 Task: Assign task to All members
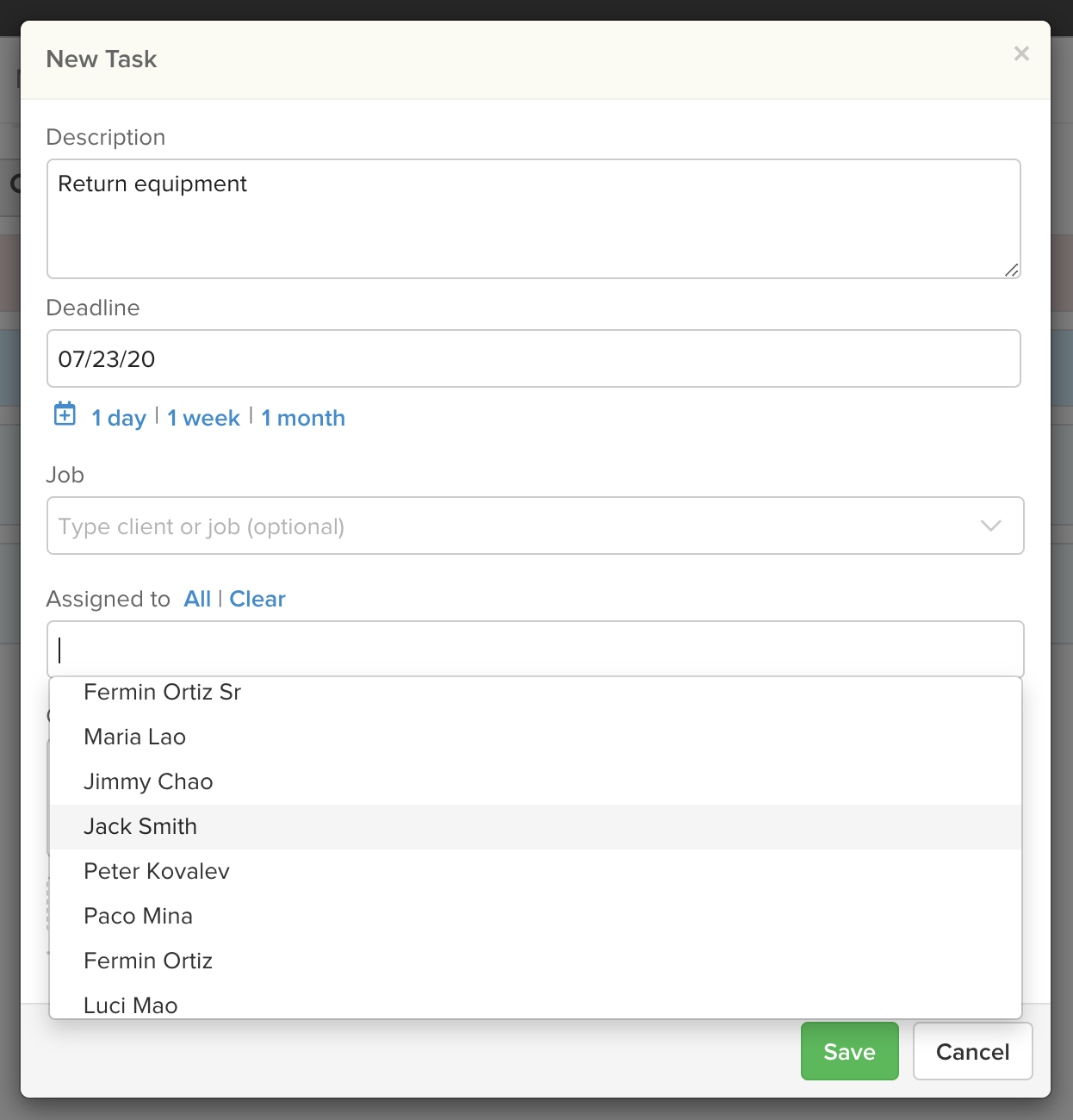(x=197, y=599)
